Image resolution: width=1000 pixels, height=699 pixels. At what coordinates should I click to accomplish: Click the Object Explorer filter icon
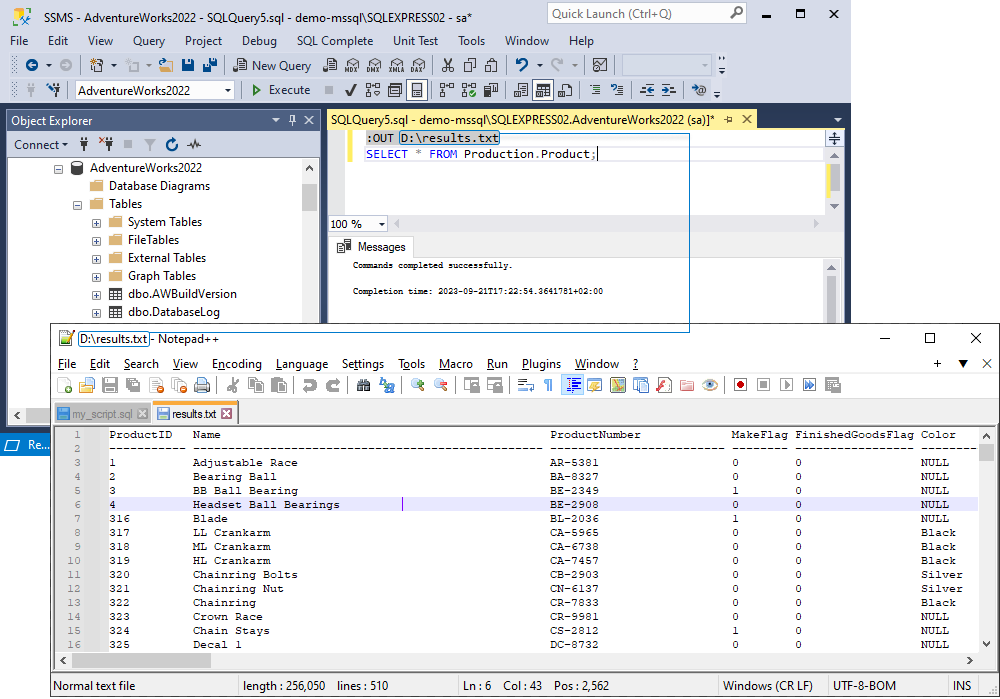pyautogui.click(x=150, y=145)
